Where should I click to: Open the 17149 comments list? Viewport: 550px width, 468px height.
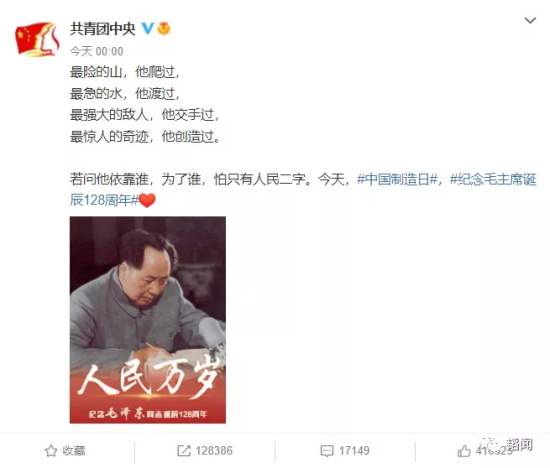pyautogui.click(x=354, y=451)
